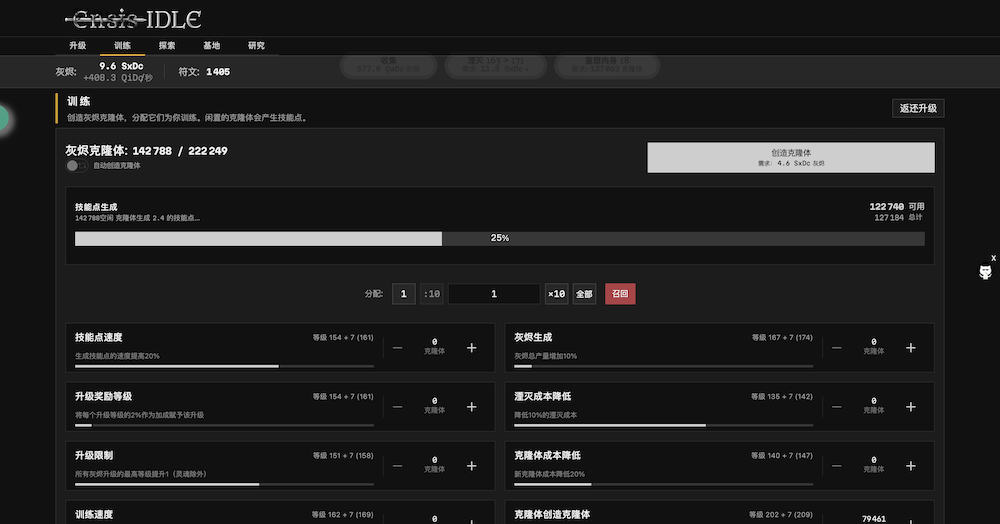
Task: Click the allocation amount input field
Action: 494,294
